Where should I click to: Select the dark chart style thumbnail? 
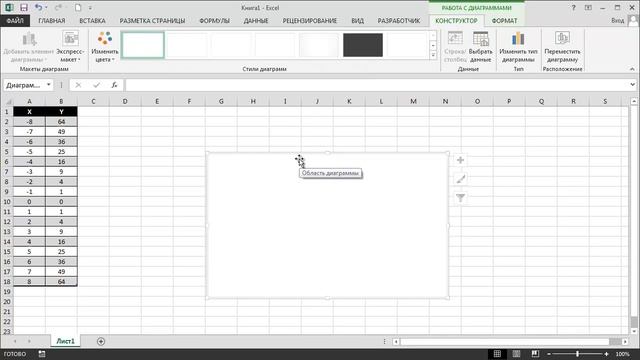pos(363,45)
